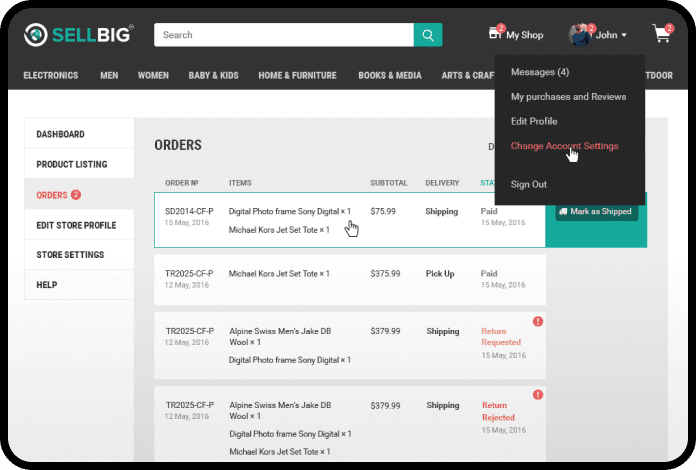The width and height of the screenshot is (696, 470).
Task: Click Michael Kors item in order SD2014-CF-P
Action: (x=279, y=230)
